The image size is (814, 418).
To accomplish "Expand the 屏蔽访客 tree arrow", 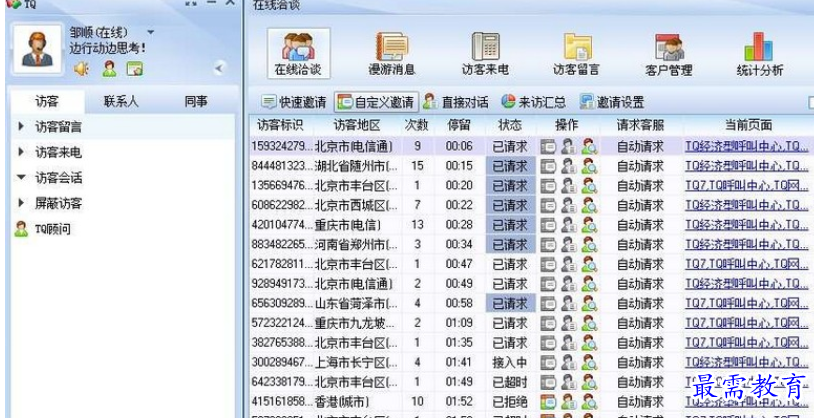I will [21, 203].
